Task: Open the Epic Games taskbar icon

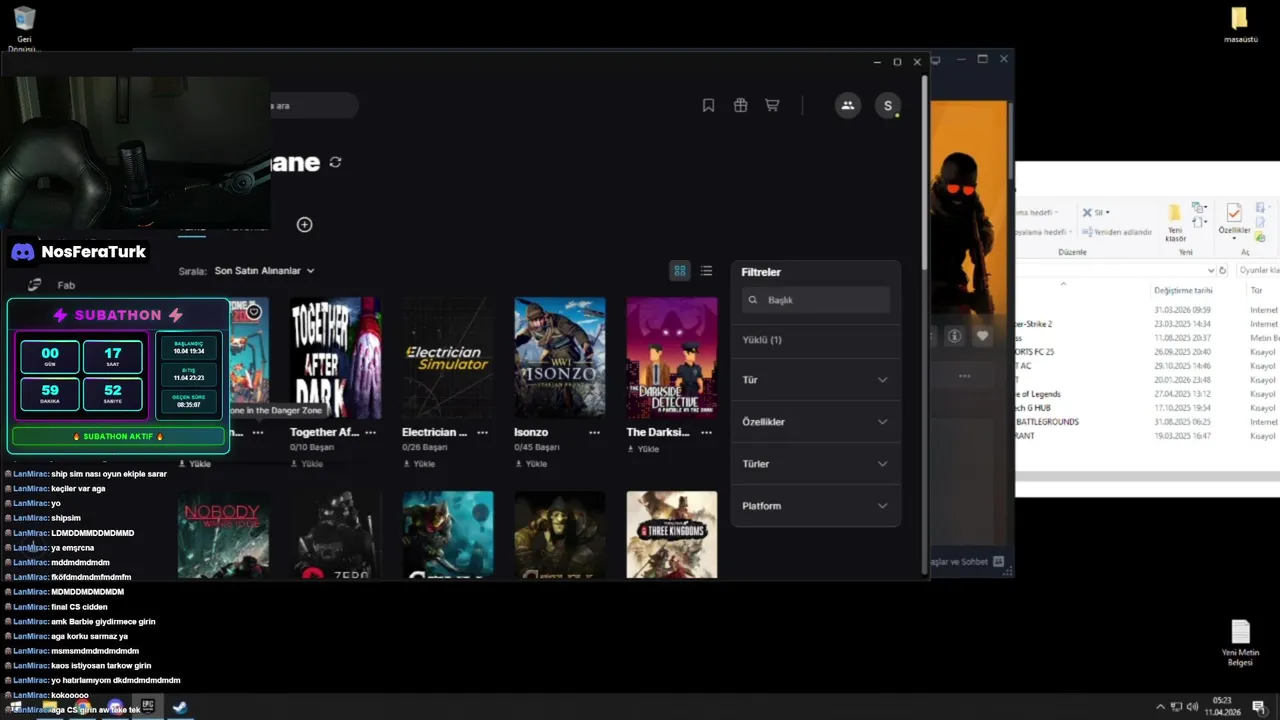Action: click(x=148, y=707)
